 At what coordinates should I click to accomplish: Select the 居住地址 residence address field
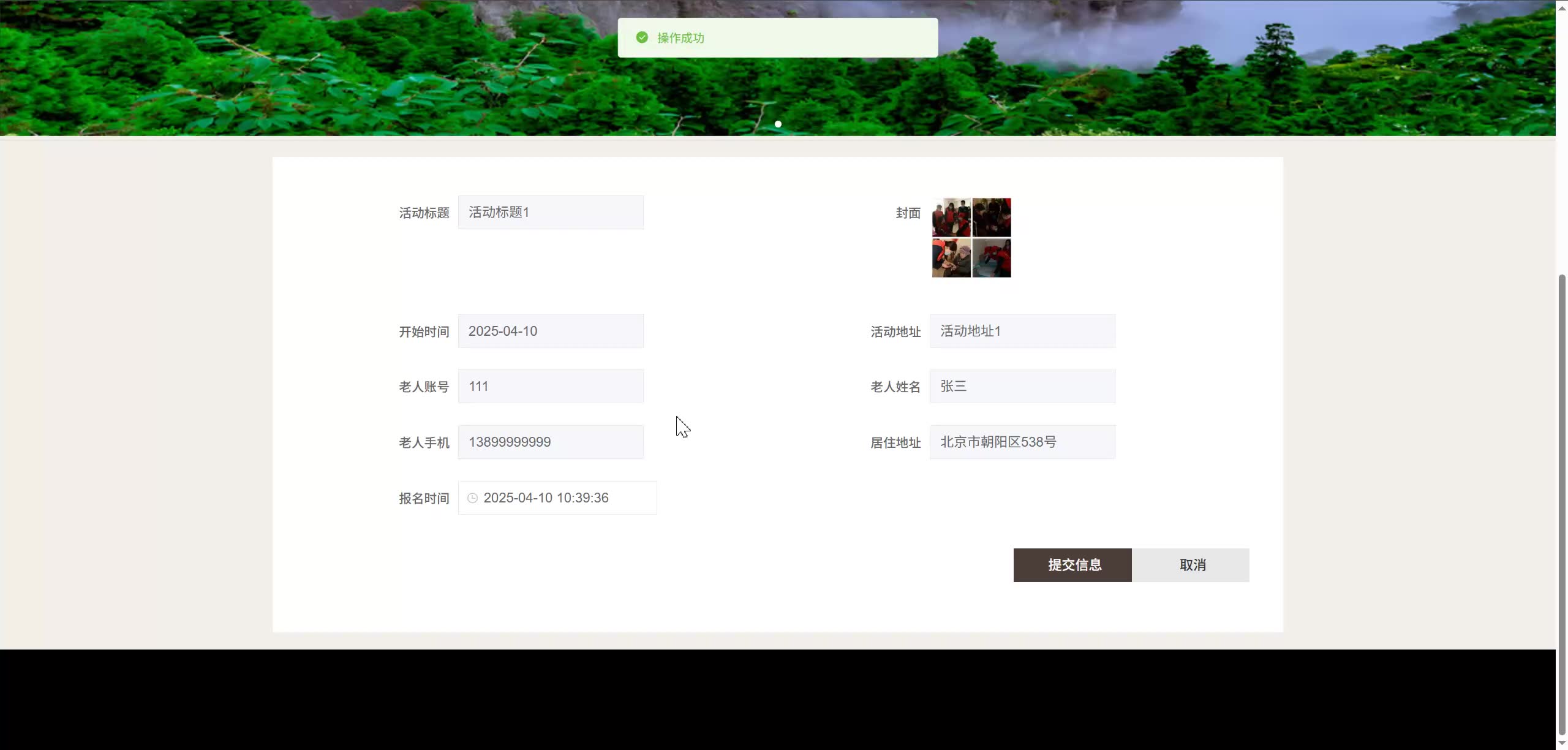[1022, 442]
